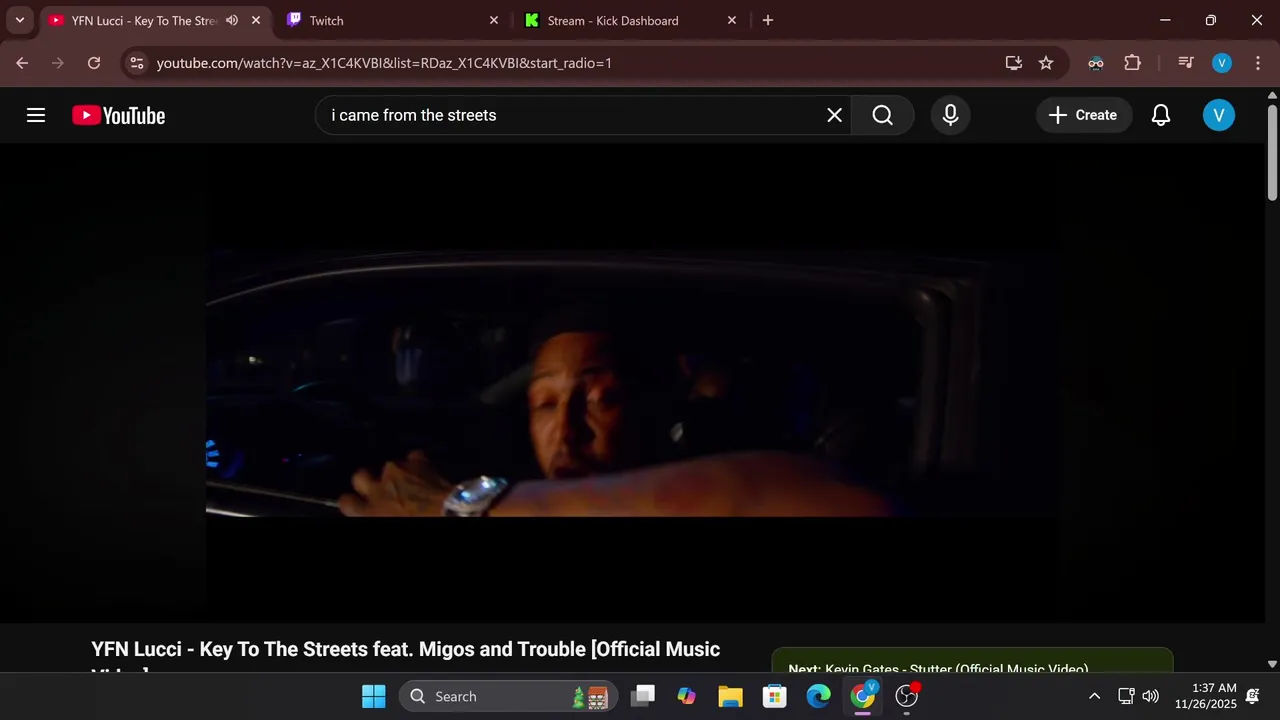Open Microsoft Store from the taskbar

click(x=774, y=696)
